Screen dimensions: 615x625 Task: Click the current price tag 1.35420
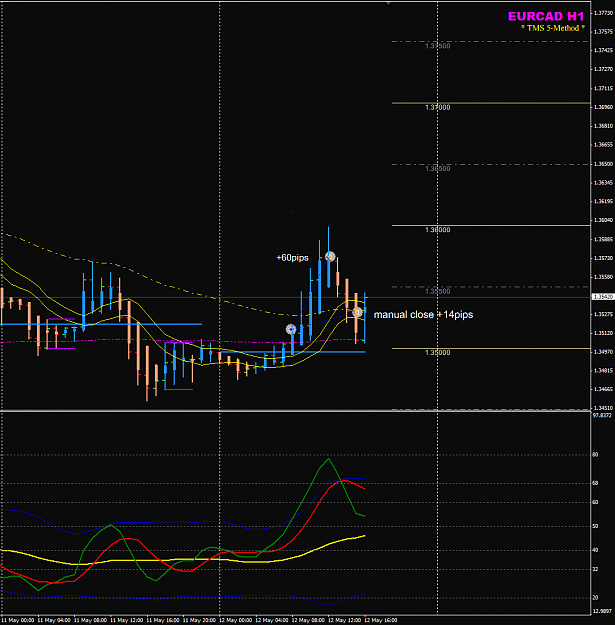tap(603, 297)
